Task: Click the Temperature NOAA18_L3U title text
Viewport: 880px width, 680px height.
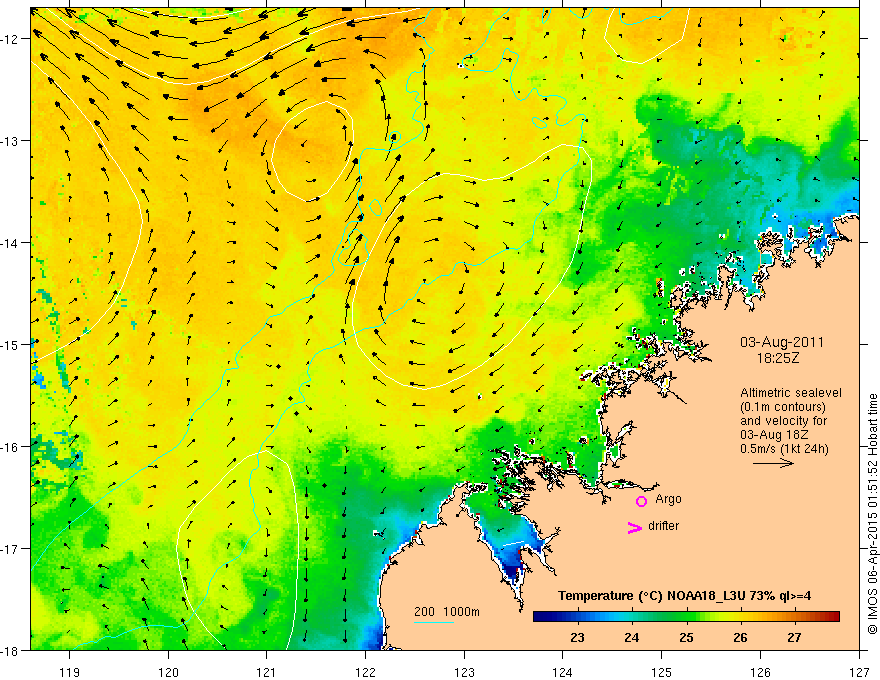Action: (x=684, y=596)
